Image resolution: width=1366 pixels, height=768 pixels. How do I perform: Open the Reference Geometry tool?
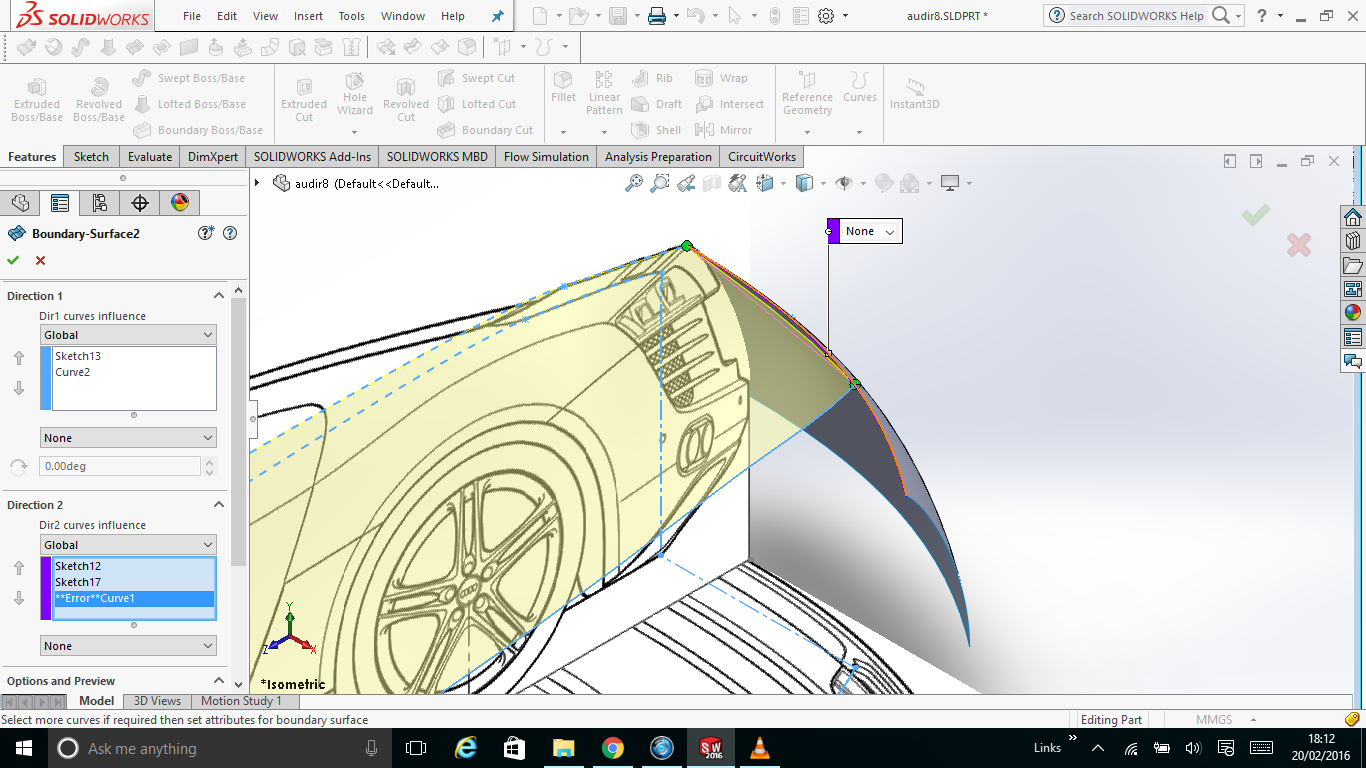(806, 95)
